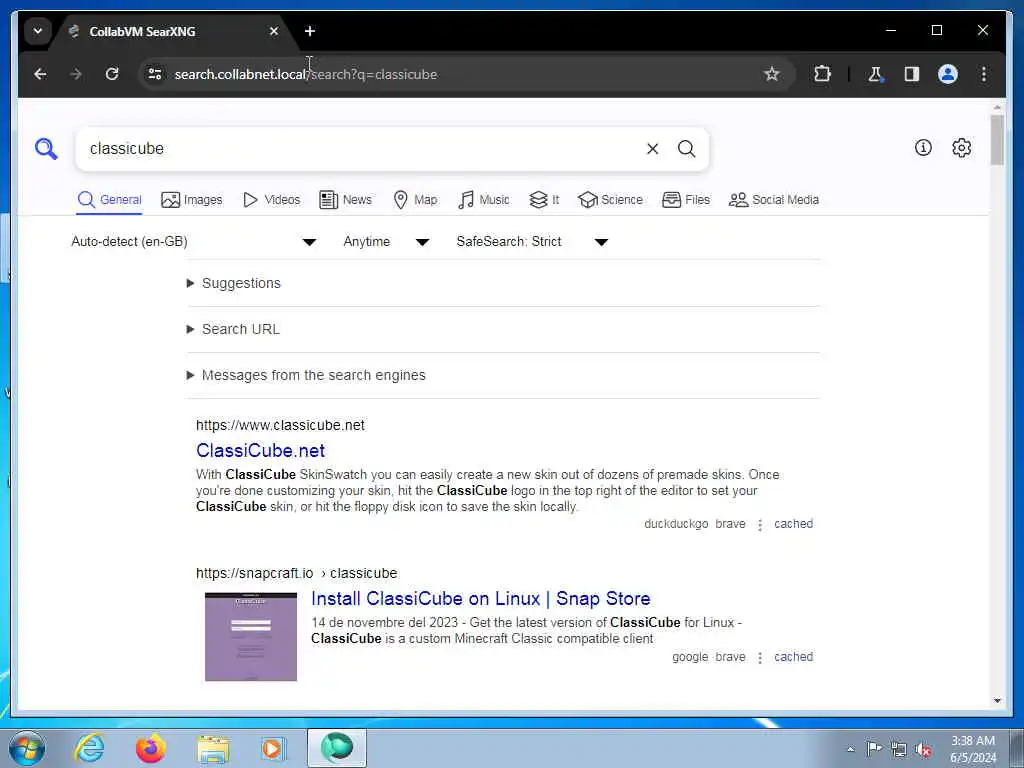Screen dimensions: 1024x768
Task: Open the SafeSearch: Strict dropdown
Action: point(532,242)
